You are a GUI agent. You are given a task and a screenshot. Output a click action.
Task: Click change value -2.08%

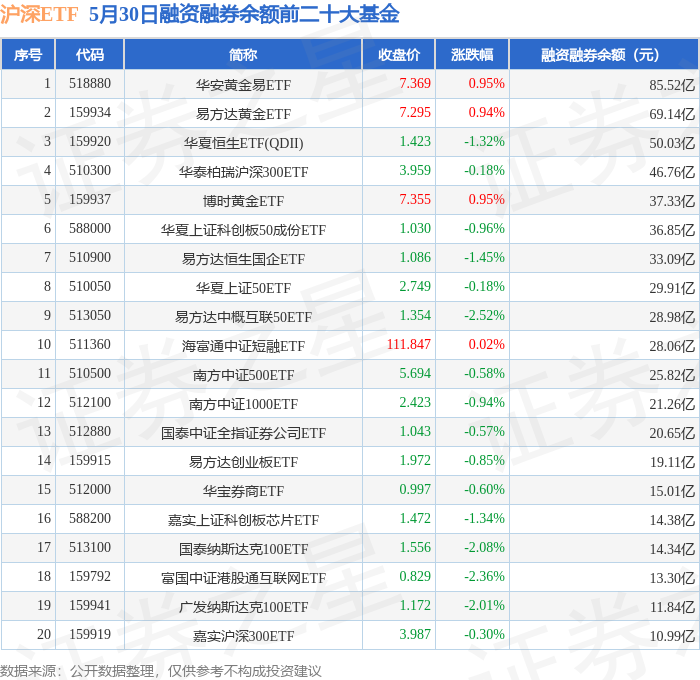[x=484, y=548]
